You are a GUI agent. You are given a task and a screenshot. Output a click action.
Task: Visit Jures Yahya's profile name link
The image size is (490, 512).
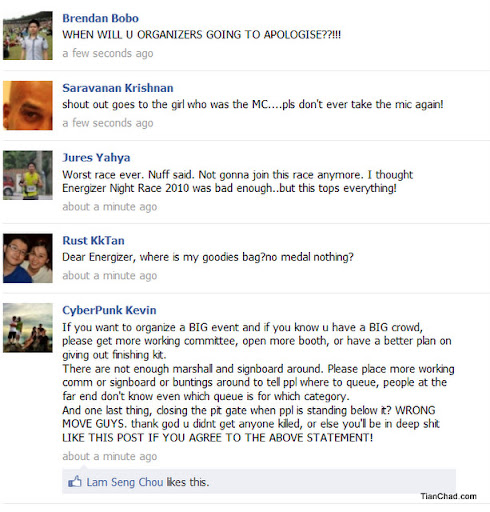96,157
